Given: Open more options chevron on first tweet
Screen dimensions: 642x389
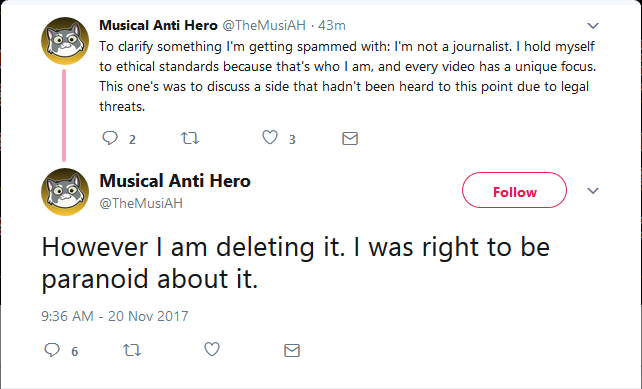Looking at the screenshot, I should [x=593, y=26].
